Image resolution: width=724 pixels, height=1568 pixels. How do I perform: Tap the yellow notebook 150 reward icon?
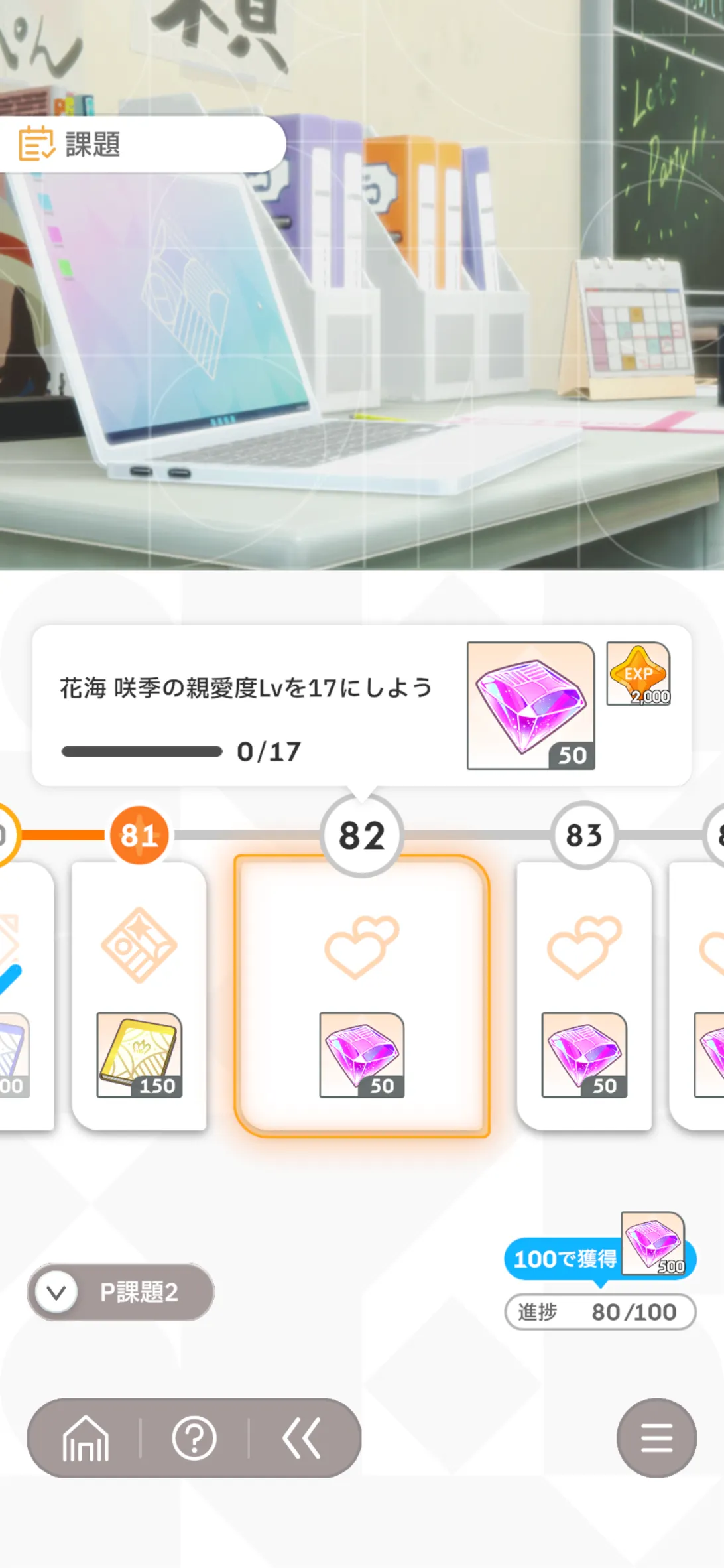click(139, 1055)
